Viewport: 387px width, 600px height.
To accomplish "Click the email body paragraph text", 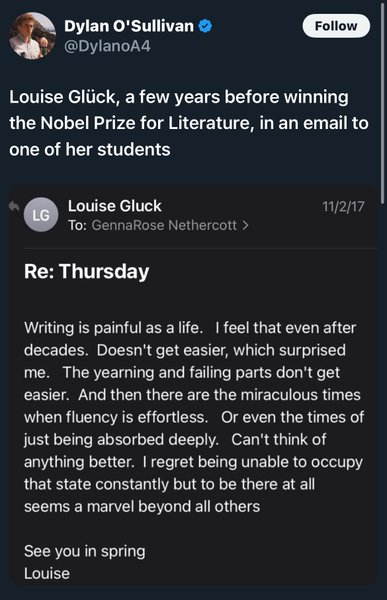I will [194, 417].
